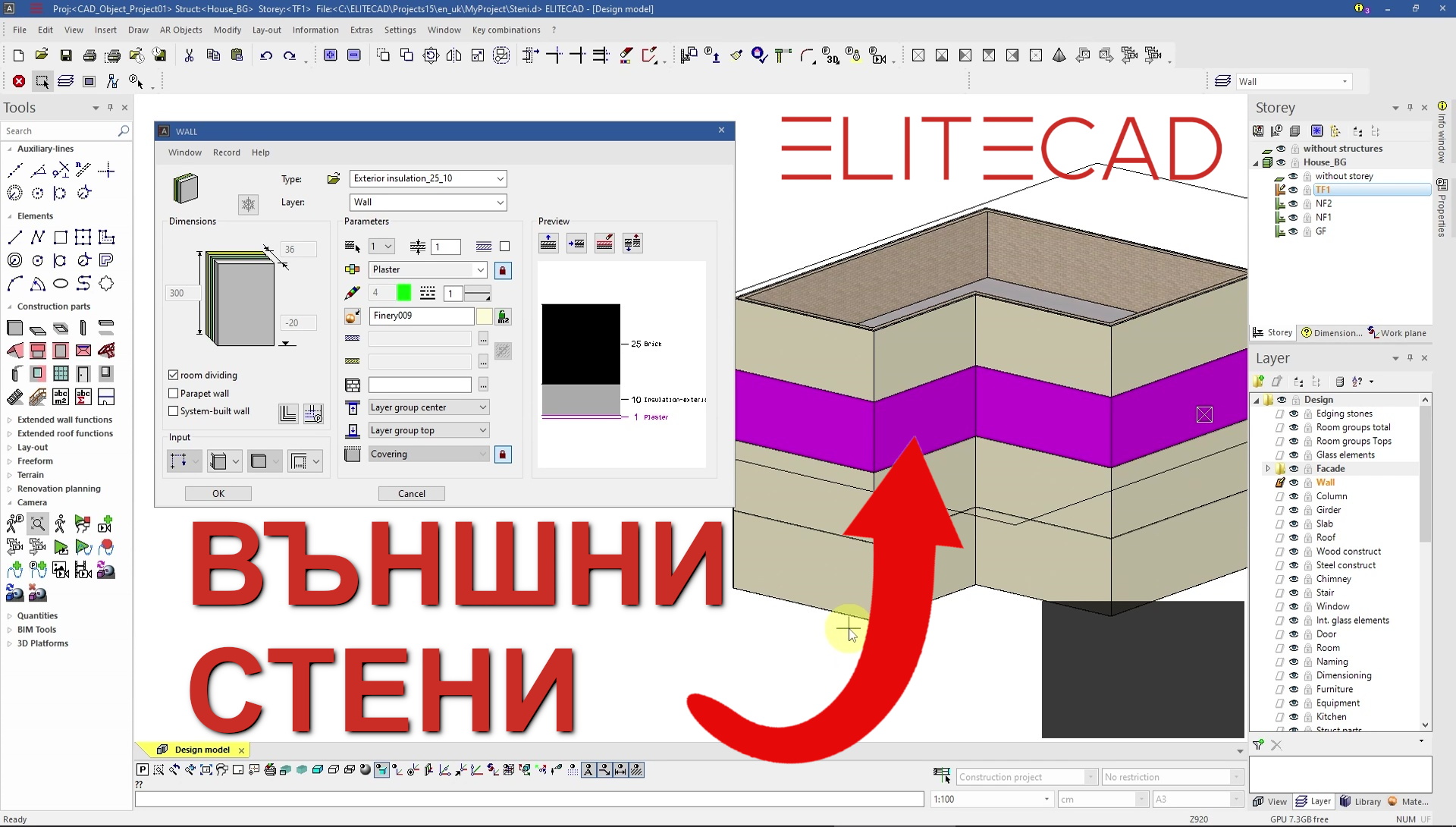Toggle visibility of storey NF2
Image resolution: width=1456 pixels, height=827 pixels.
(1293, 204)
